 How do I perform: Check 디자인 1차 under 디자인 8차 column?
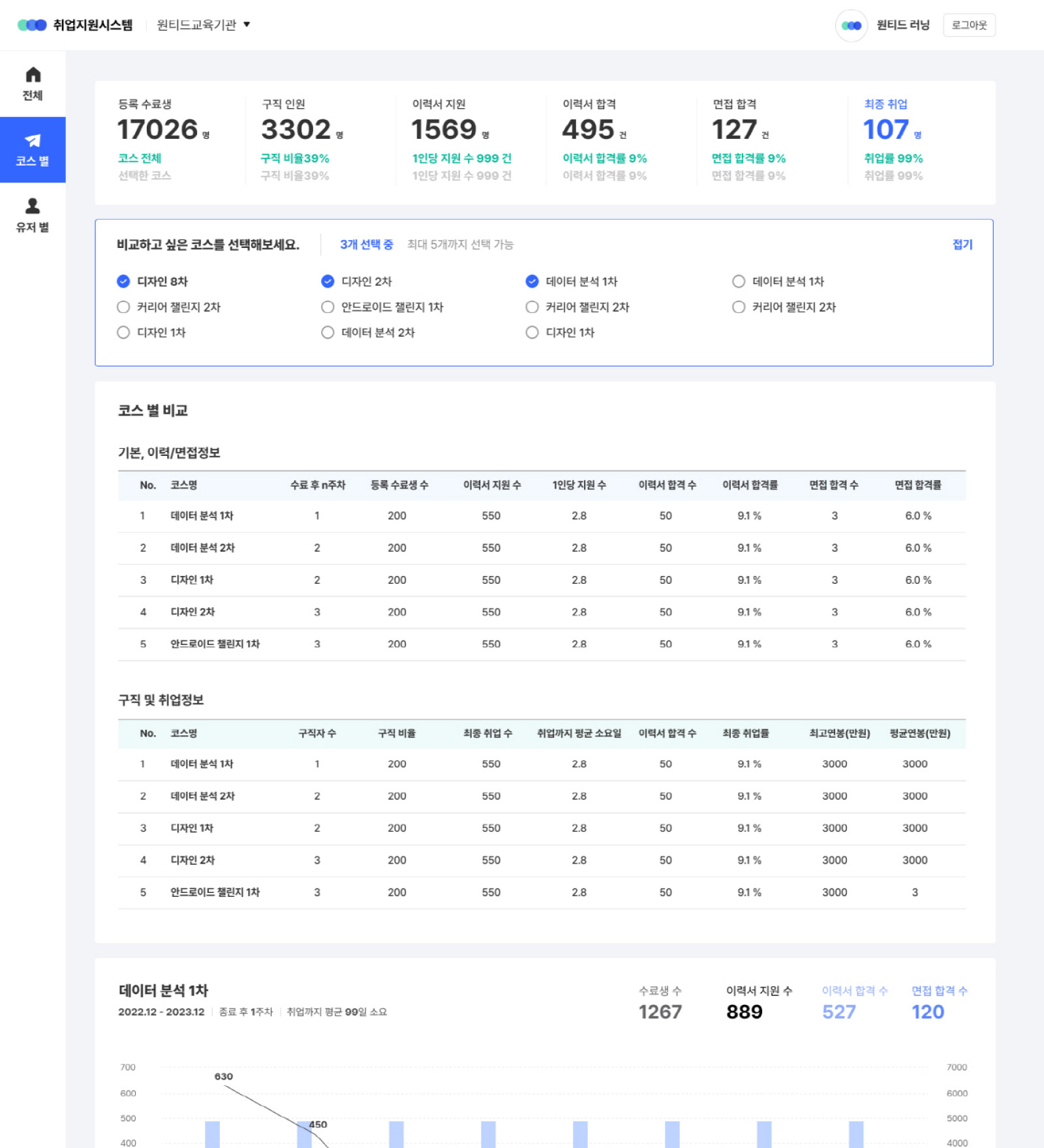click(123, 332)
